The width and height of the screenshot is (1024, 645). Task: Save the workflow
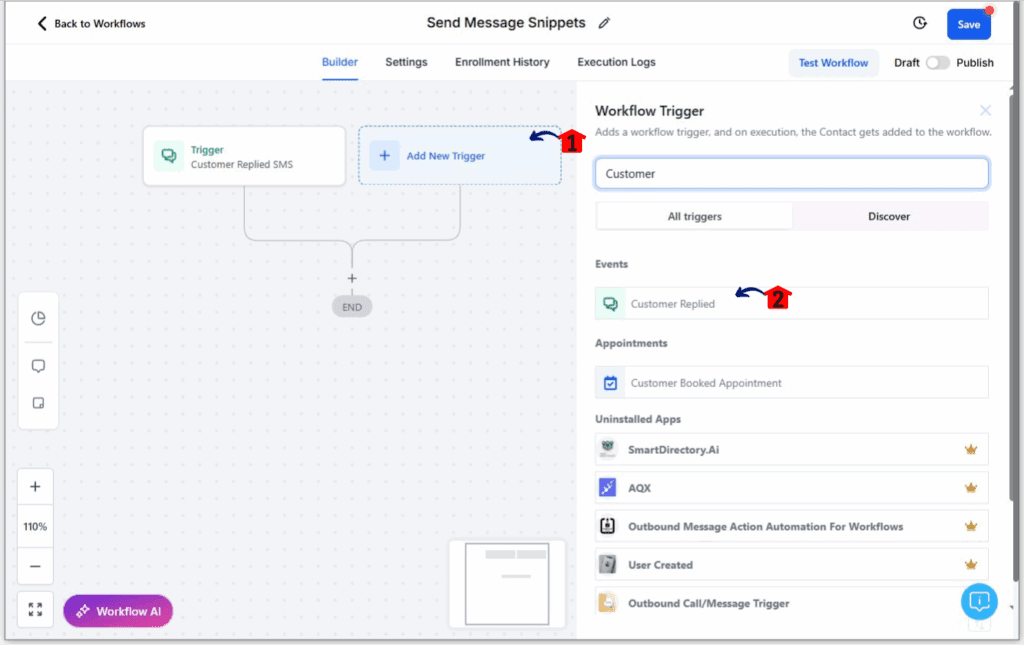click(x=968, y=24)
